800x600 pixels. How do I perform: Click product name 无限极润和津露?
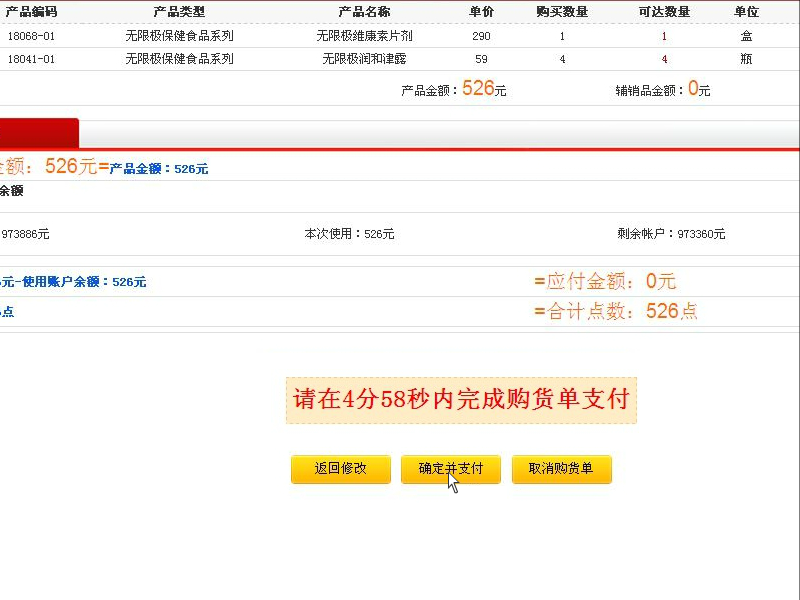pyautogui.click(x=364, y=59)
